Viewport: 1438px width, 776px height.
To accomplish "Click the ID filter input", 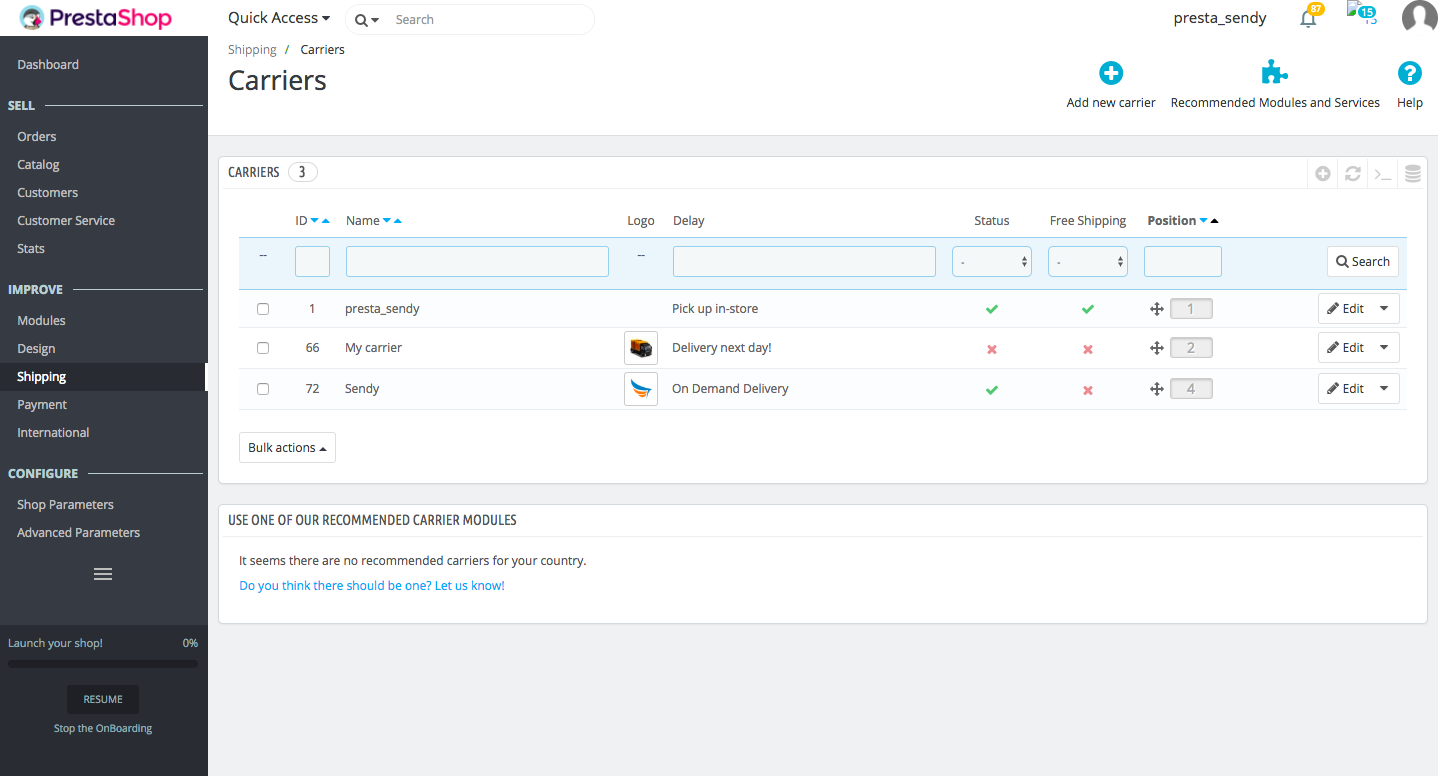I will coord(312,262).
